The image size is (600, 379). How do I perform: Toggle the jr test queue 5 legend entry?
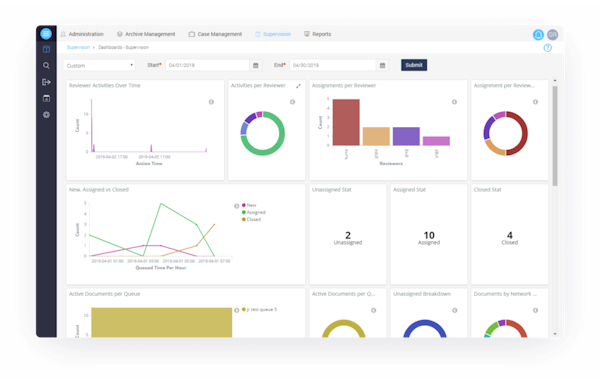coord(259,309)
